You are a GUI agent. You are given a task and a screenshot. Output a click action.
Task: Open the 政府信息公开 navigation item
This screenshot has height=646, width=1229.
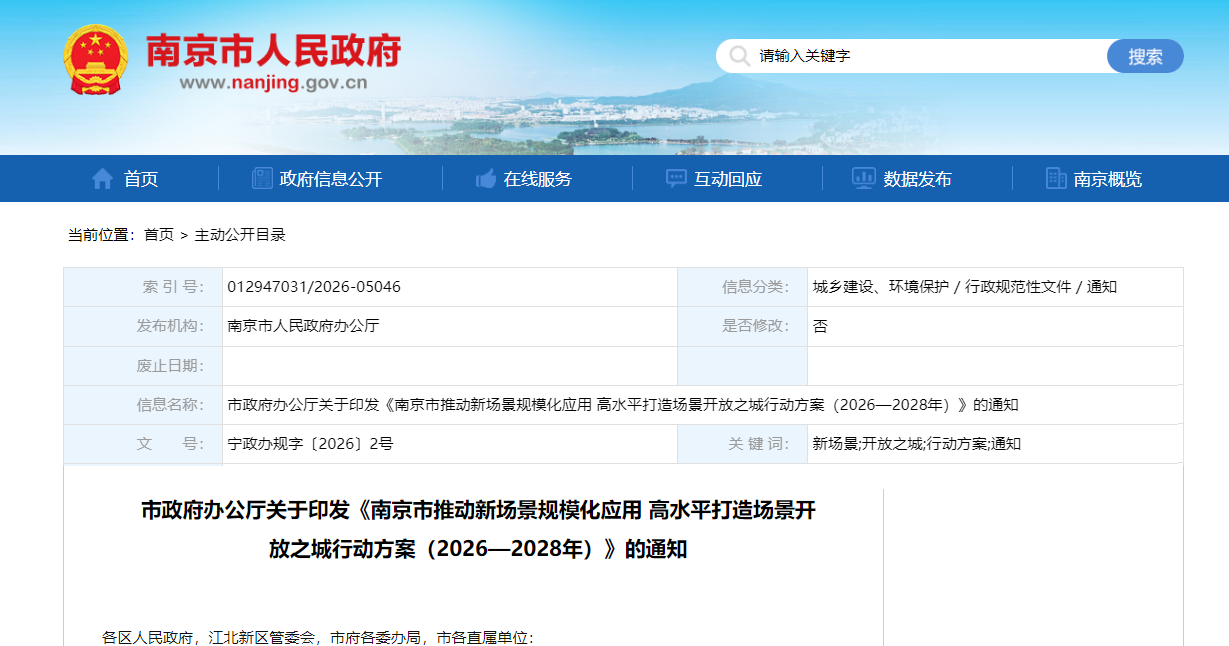point(331,179)
